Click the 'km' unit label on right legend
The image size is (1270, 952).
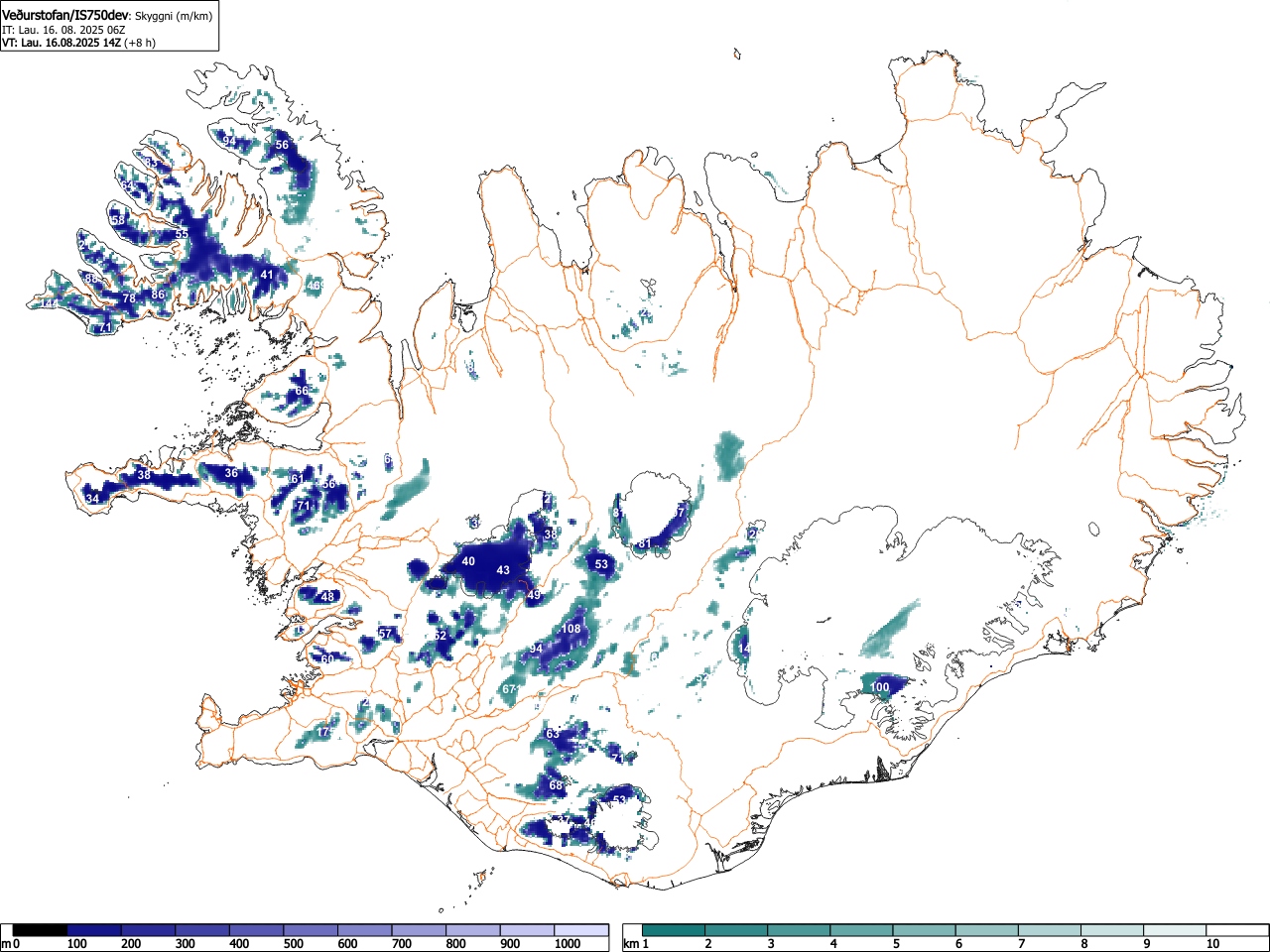click(x=631, y=943)
